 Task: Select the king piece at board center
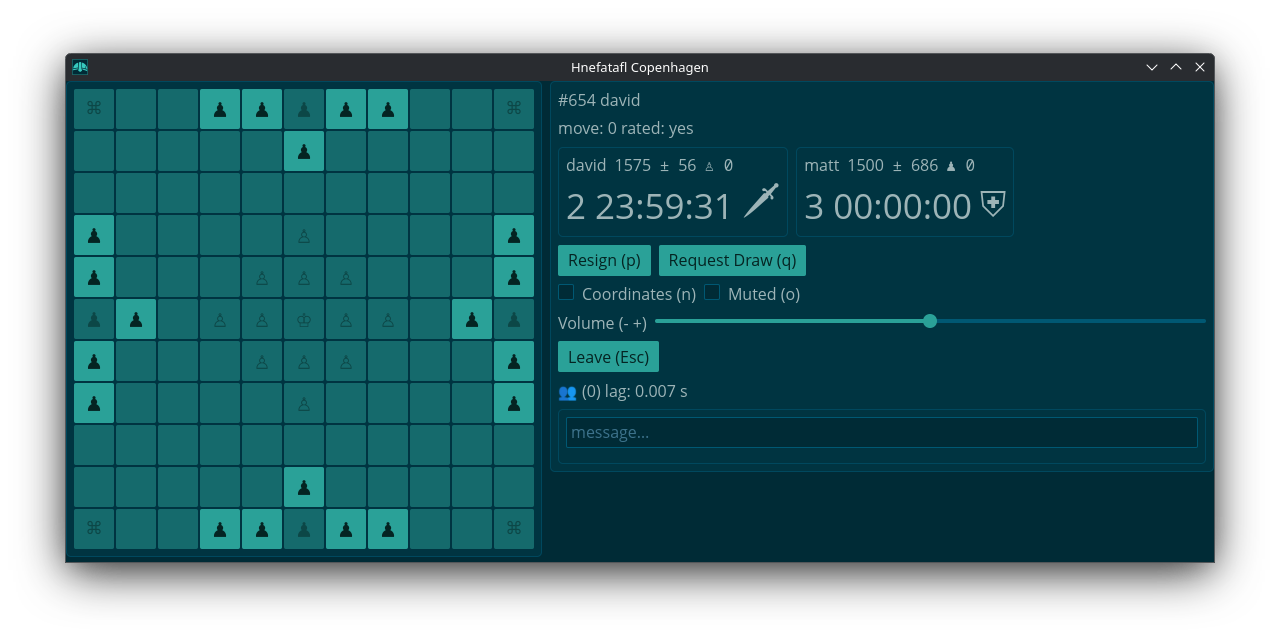[x=304, y=320]
